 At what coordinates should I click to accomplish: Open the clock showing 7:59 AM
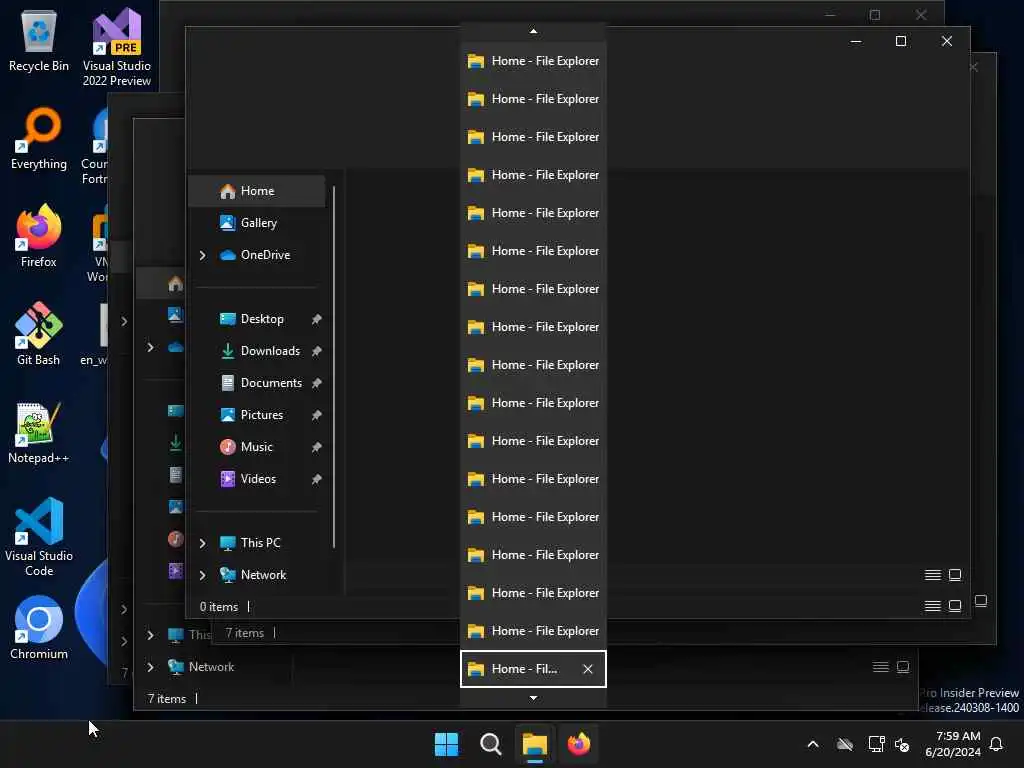[953, 744]
